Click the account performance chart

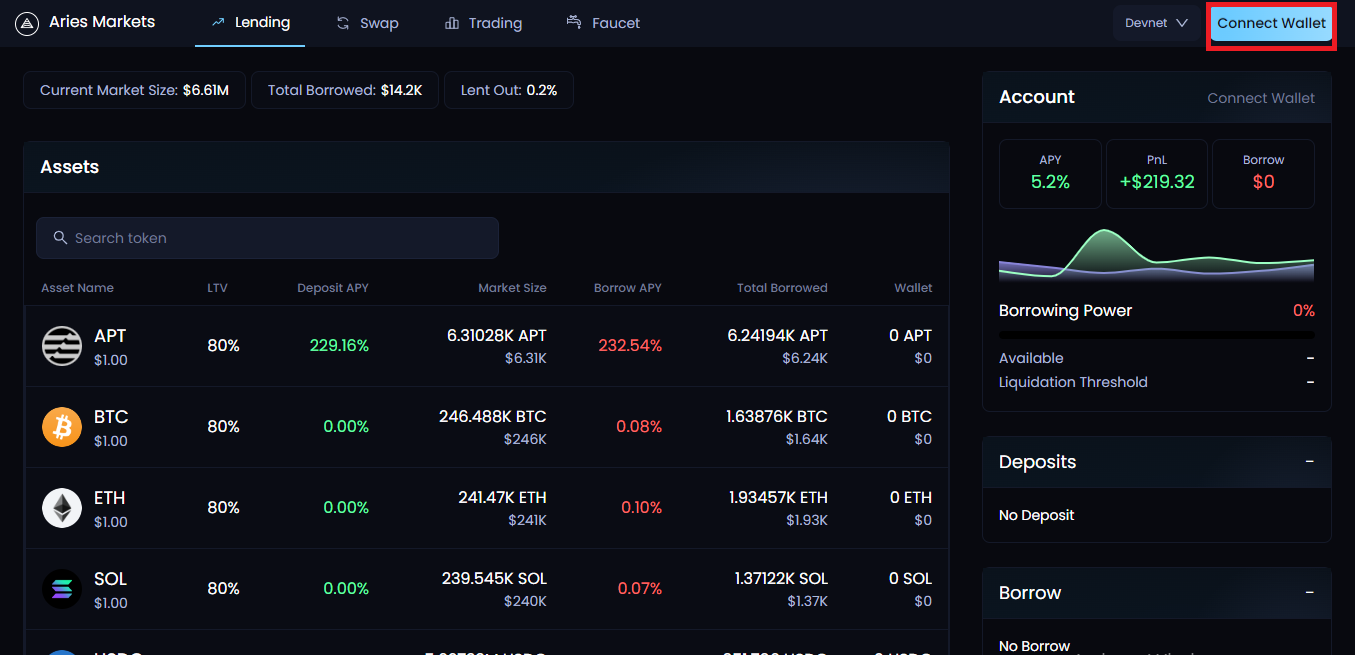(1157, 254)
